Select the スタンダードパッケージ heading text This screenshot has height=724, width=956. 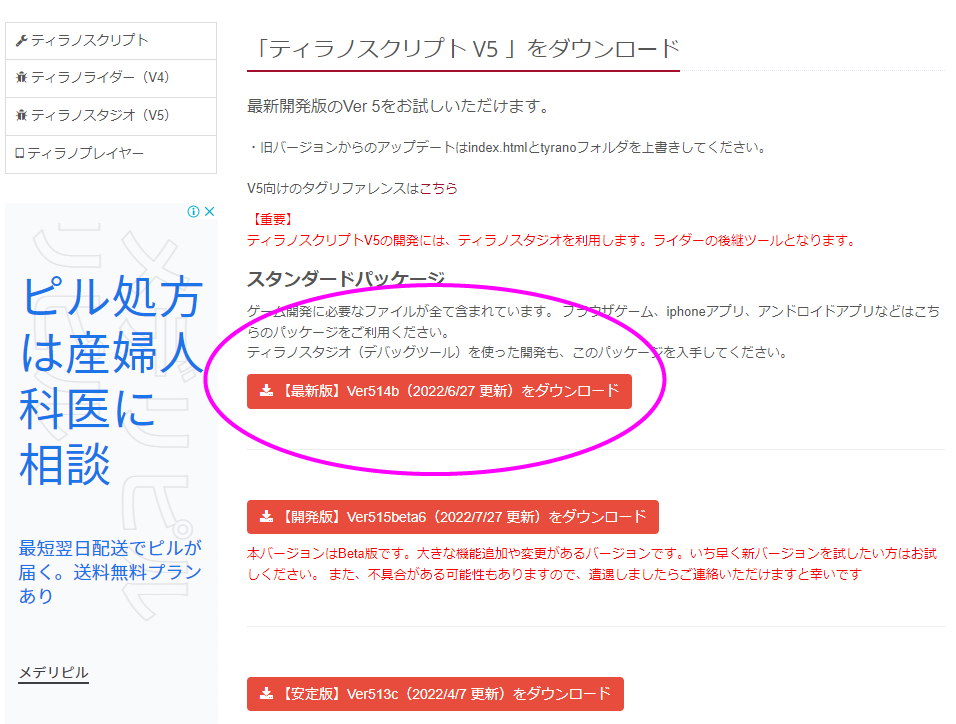pos(346,279)
